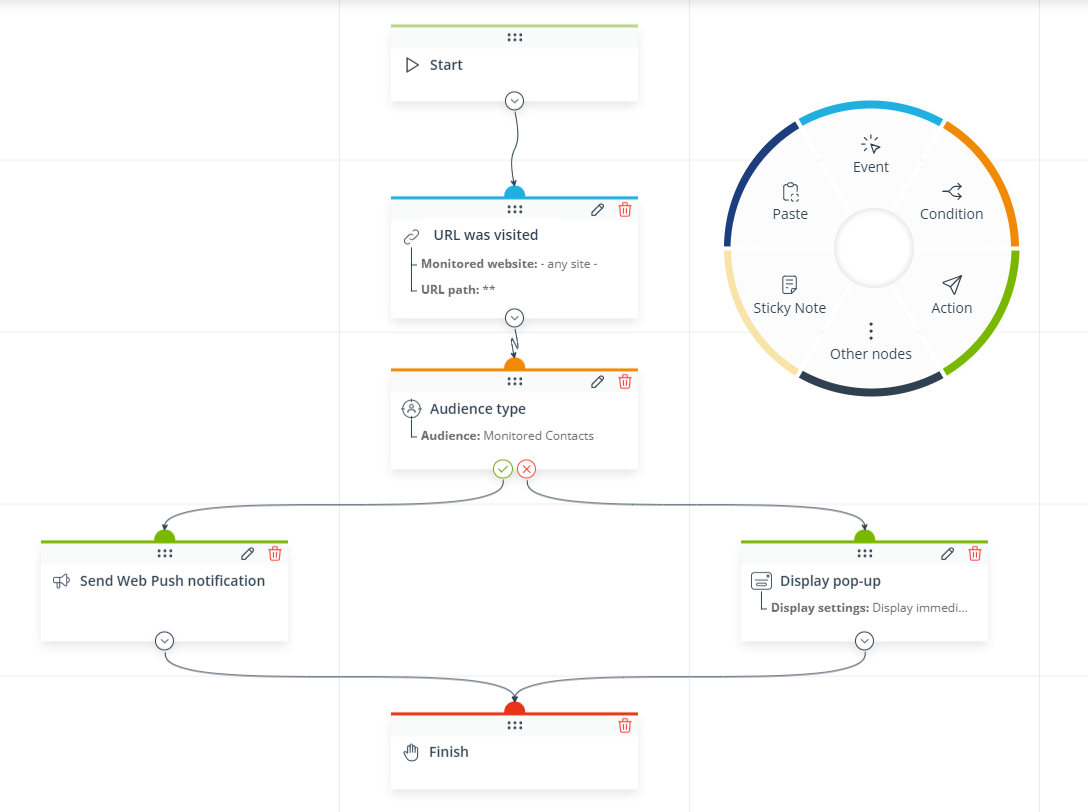Click the red input port of Finish
This screenshot has width=1088, height=812.
pos(514,708)
